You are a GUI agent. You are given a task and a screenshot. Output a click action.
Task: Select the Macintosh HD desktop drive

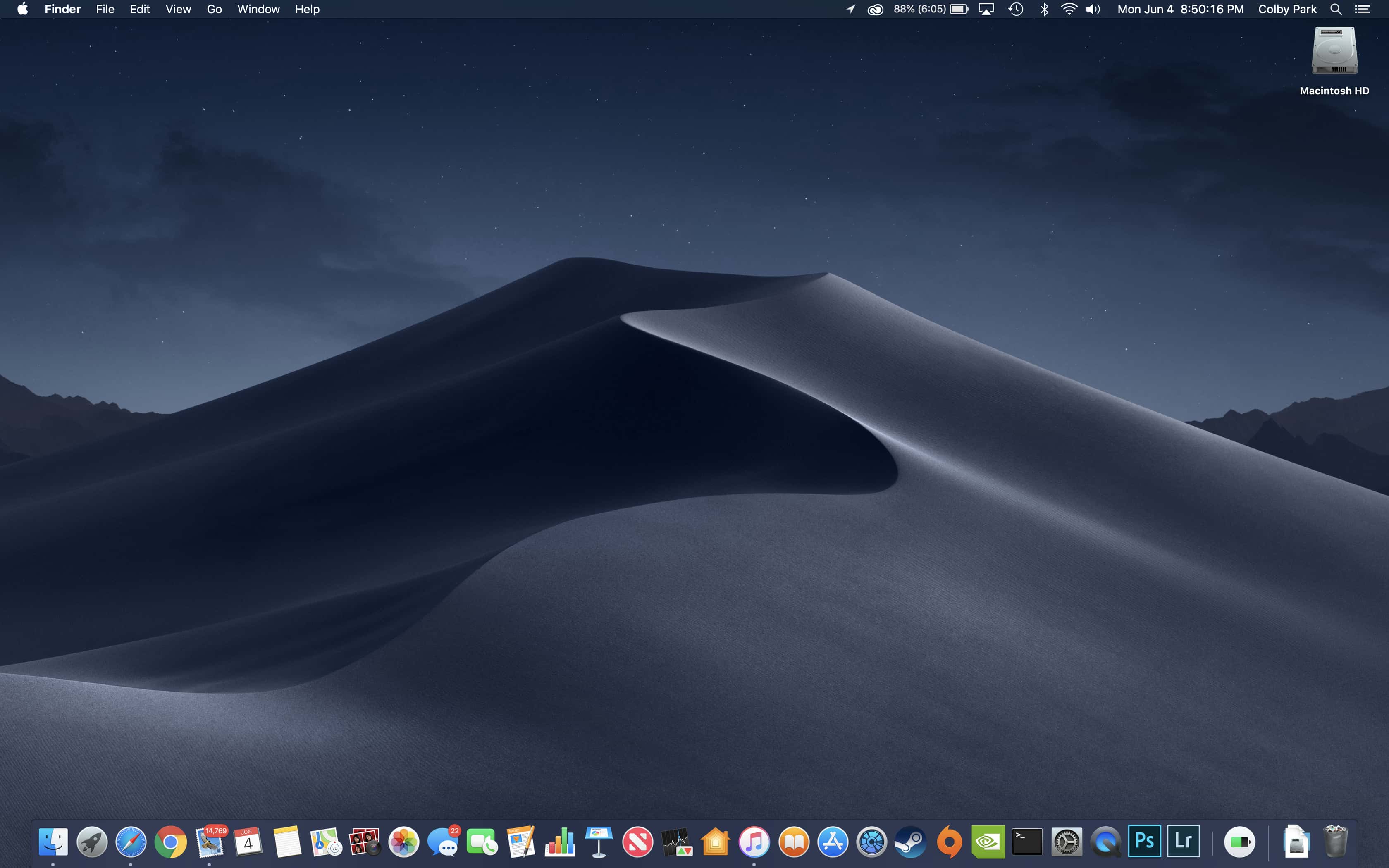[x=1334, y=61]
